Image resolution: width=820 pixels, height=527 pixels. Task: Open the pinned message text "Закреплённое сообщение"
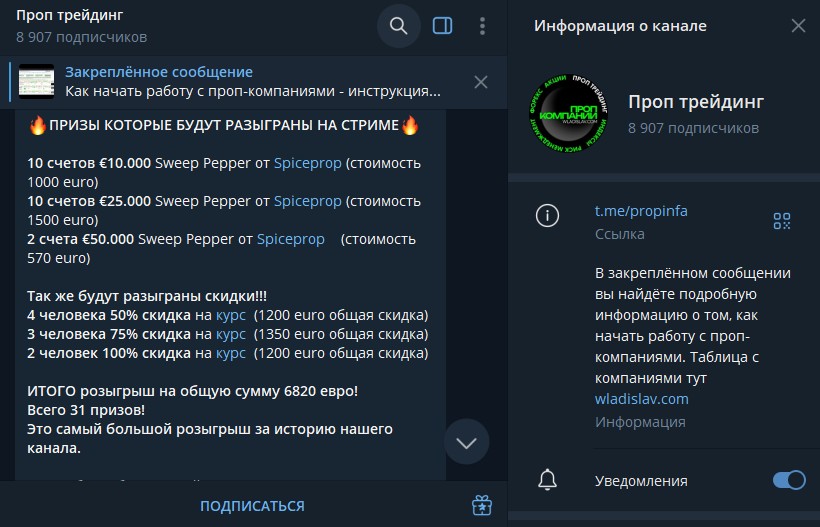tap(159, 72)
